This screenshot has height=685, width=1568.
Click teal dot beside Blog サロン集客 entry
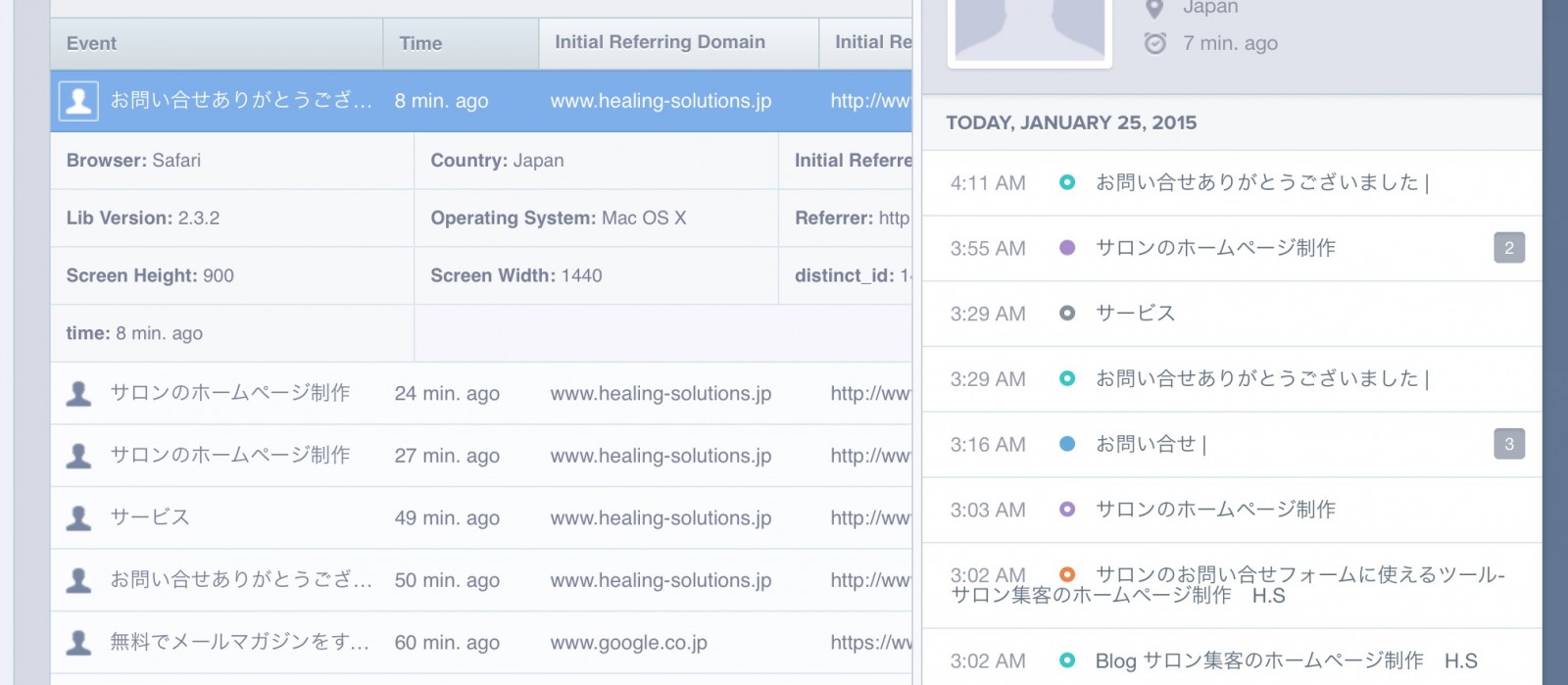pos(1067,661)
